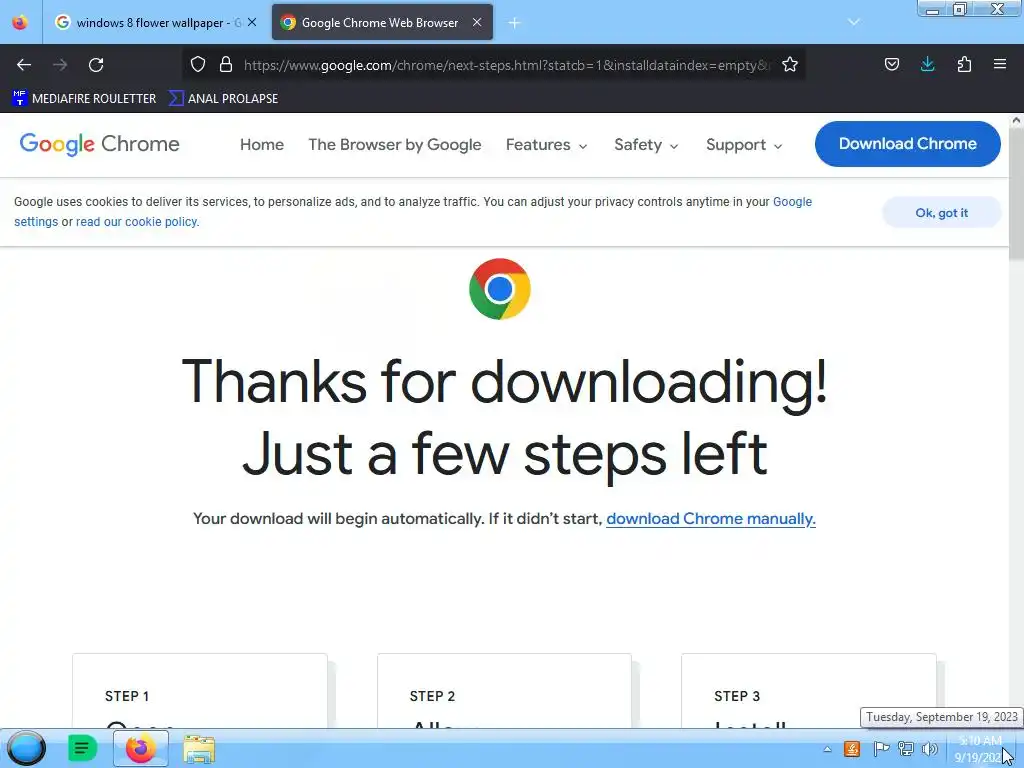This screenshot has height=768, width=1024.
Task: List all tabs dropdown arrow
Action: 854,22
